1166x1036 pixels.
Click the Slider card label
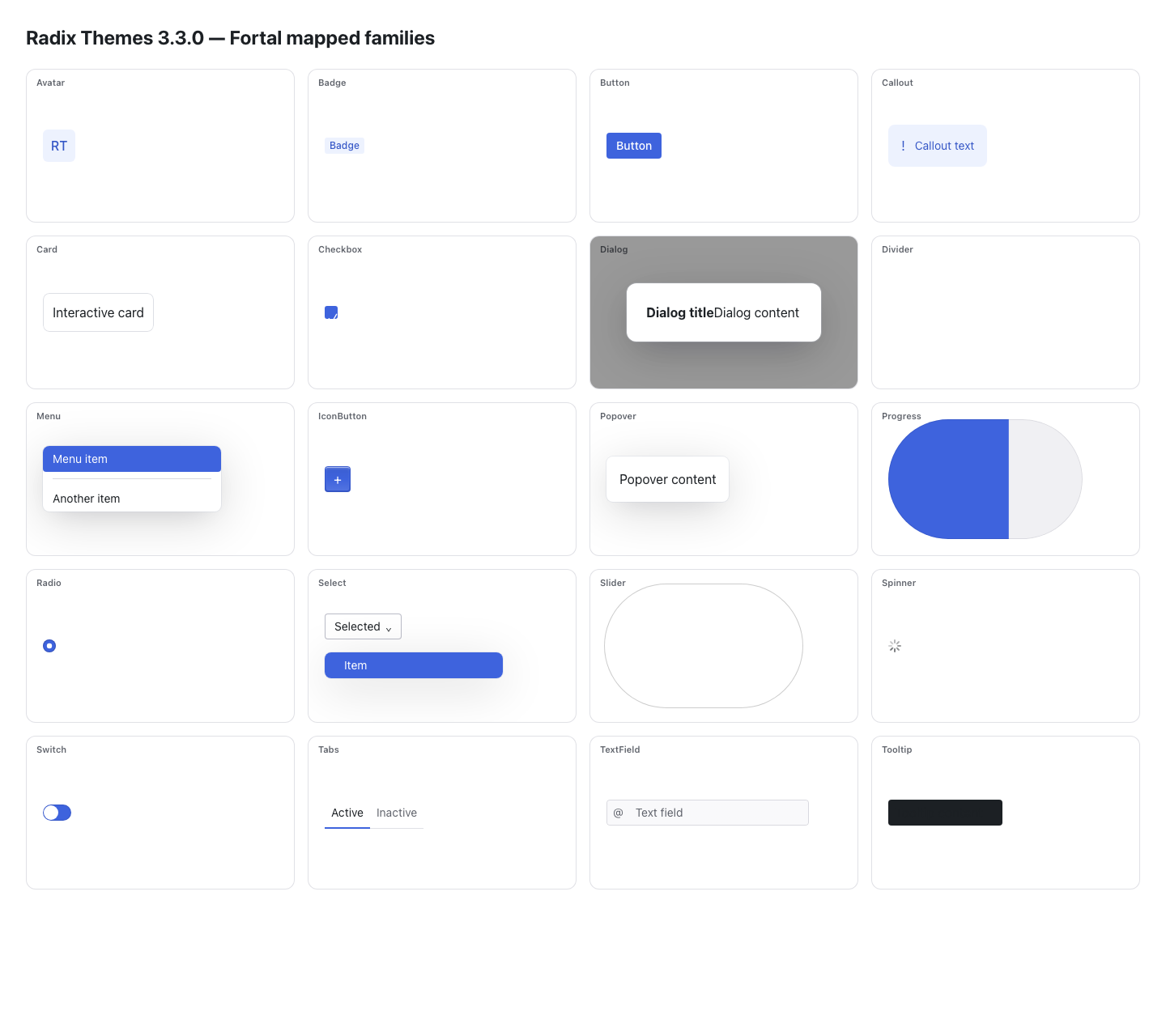pyautogui.click(x=613, y=583)
